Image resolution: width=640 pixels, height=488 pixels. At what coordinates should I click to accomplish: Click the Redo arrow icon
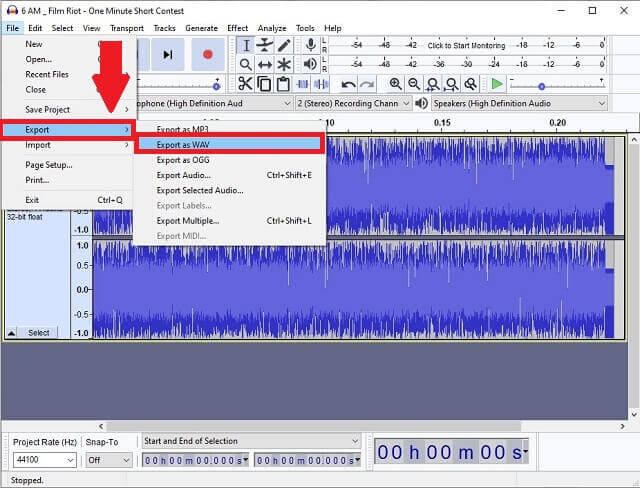point(367,84)
